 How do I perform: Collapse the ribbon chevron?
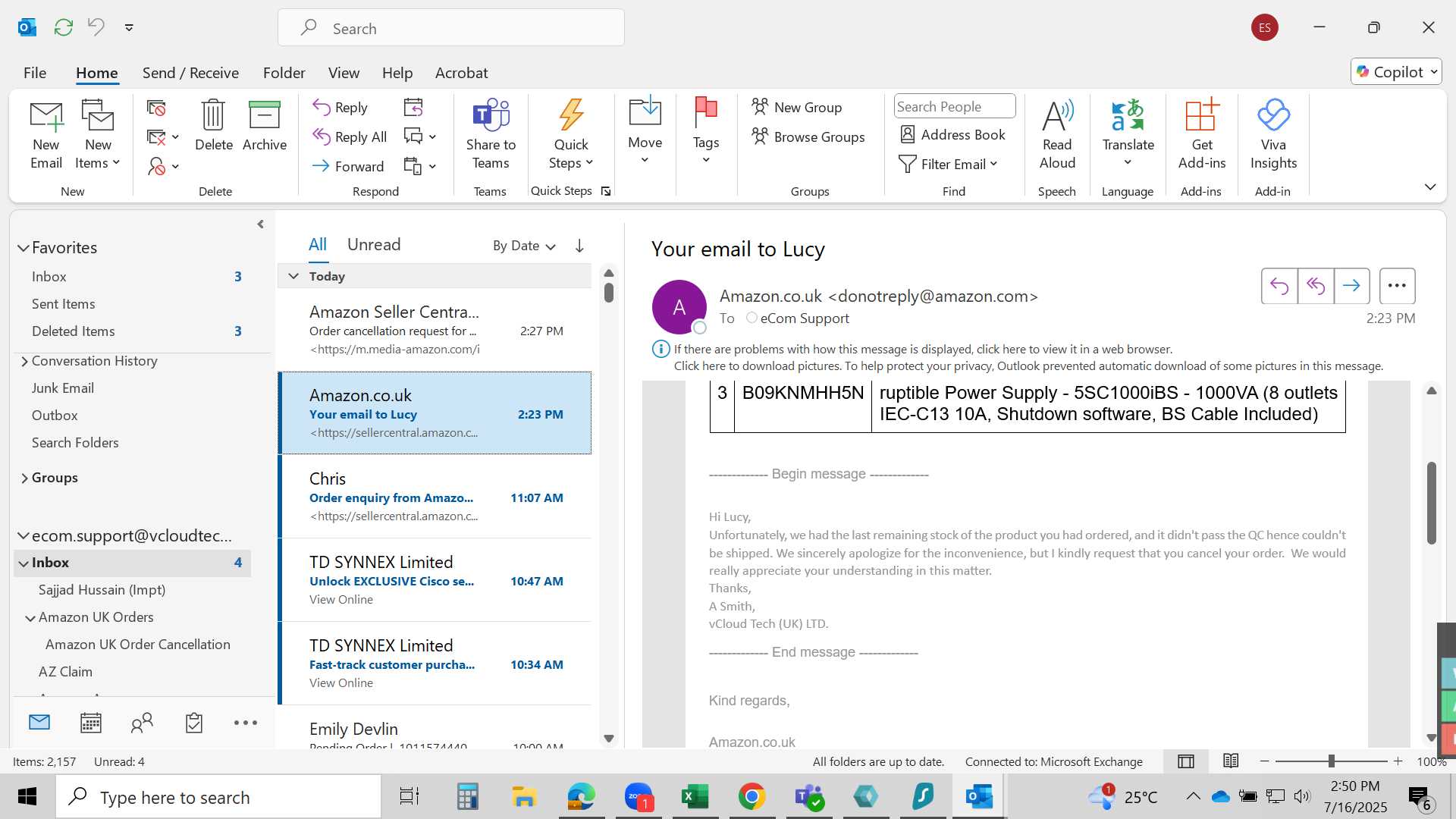click(x=1430, y=187)
